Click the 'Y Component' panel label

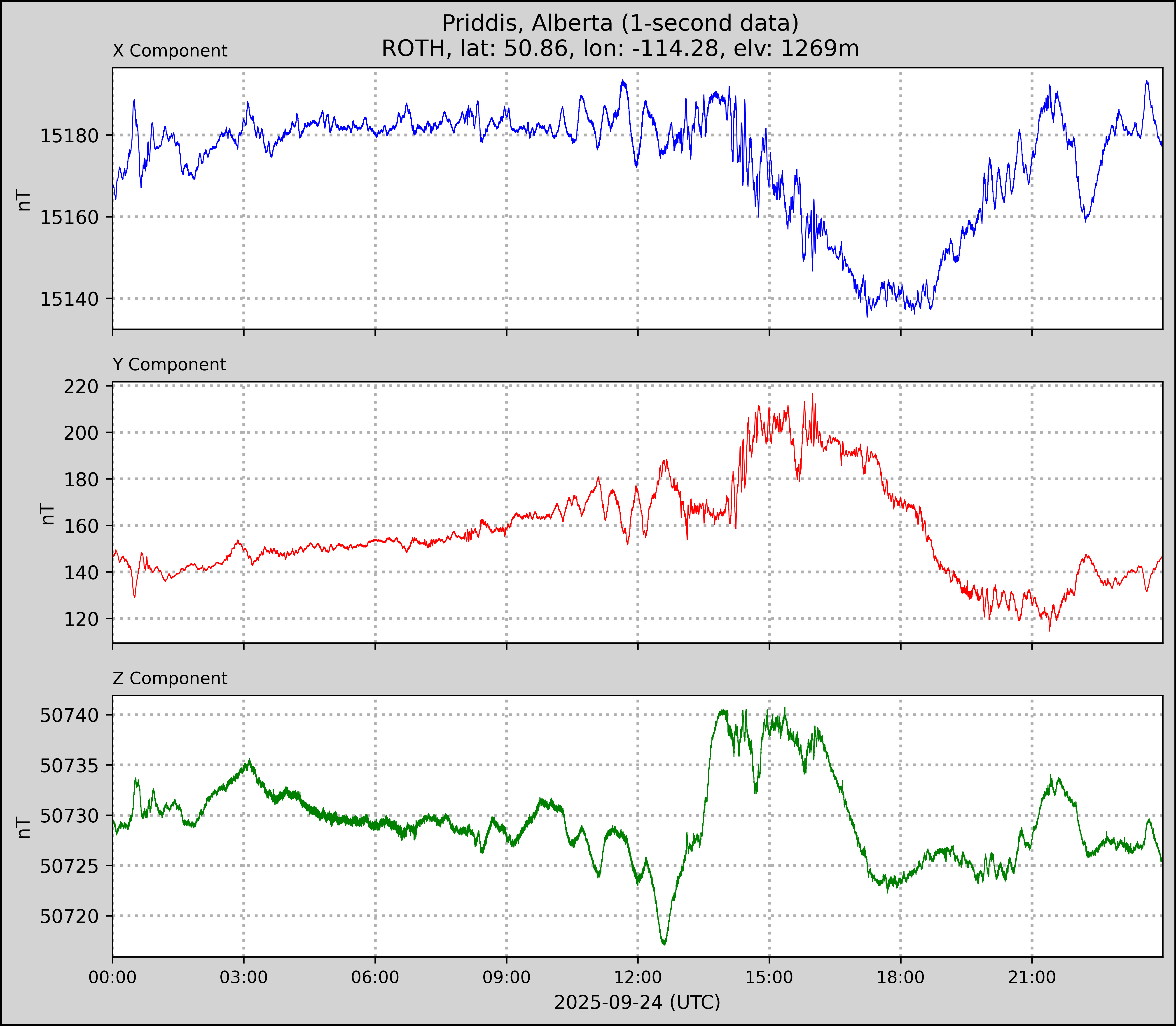pos(169,365)
